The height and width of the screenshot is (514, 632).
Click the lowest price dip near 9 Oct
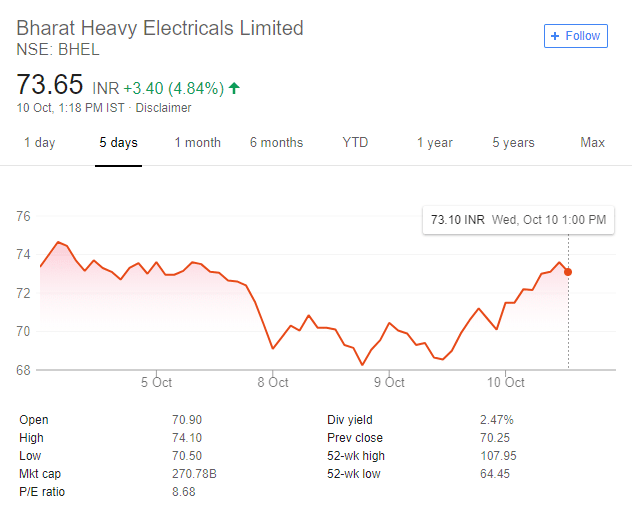(362, 364)
